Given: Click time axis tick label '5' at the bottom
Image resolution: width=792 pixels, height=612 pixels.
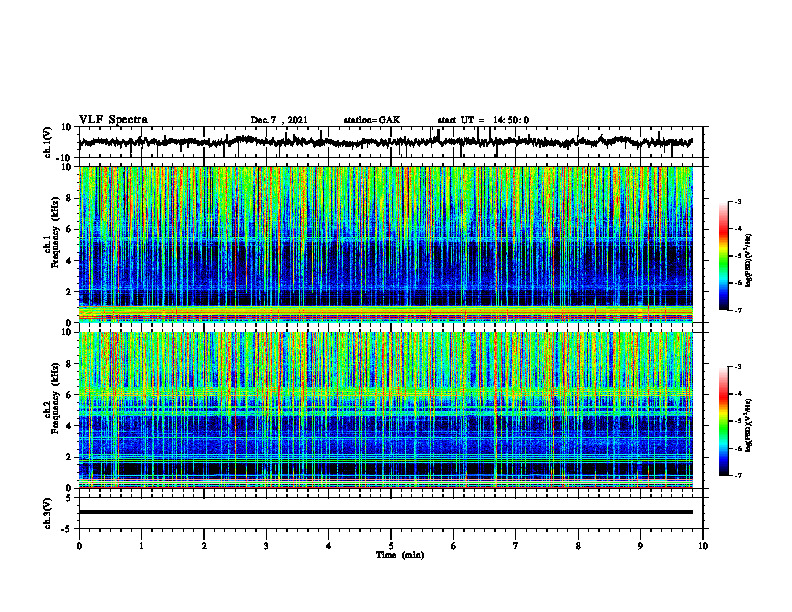Looking at the screenshot, I should click(391, 546).
